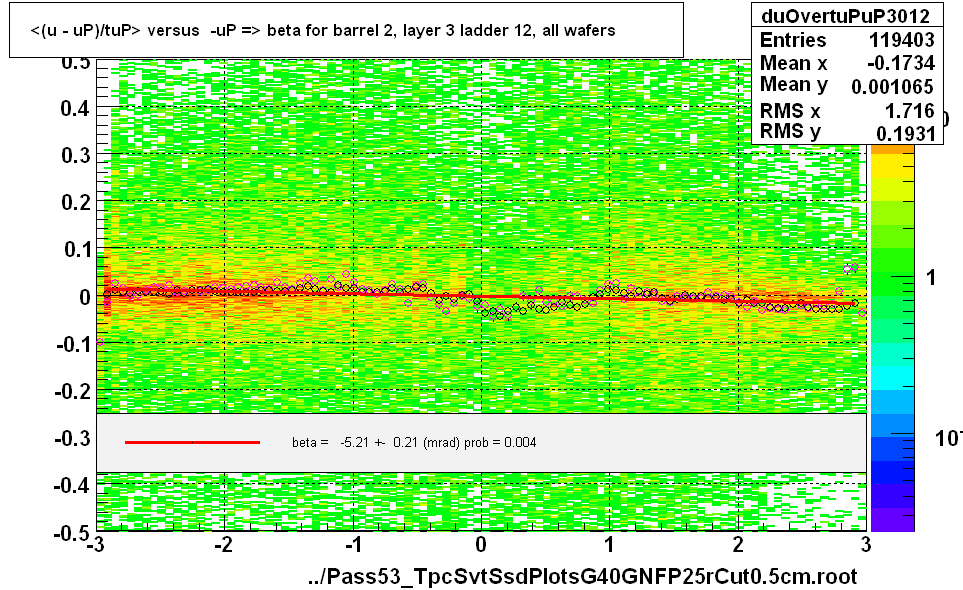Viewport: 963px width, 590px height.
Task: Click the y-axis label -0.3
Action: [x=72, y=438]
